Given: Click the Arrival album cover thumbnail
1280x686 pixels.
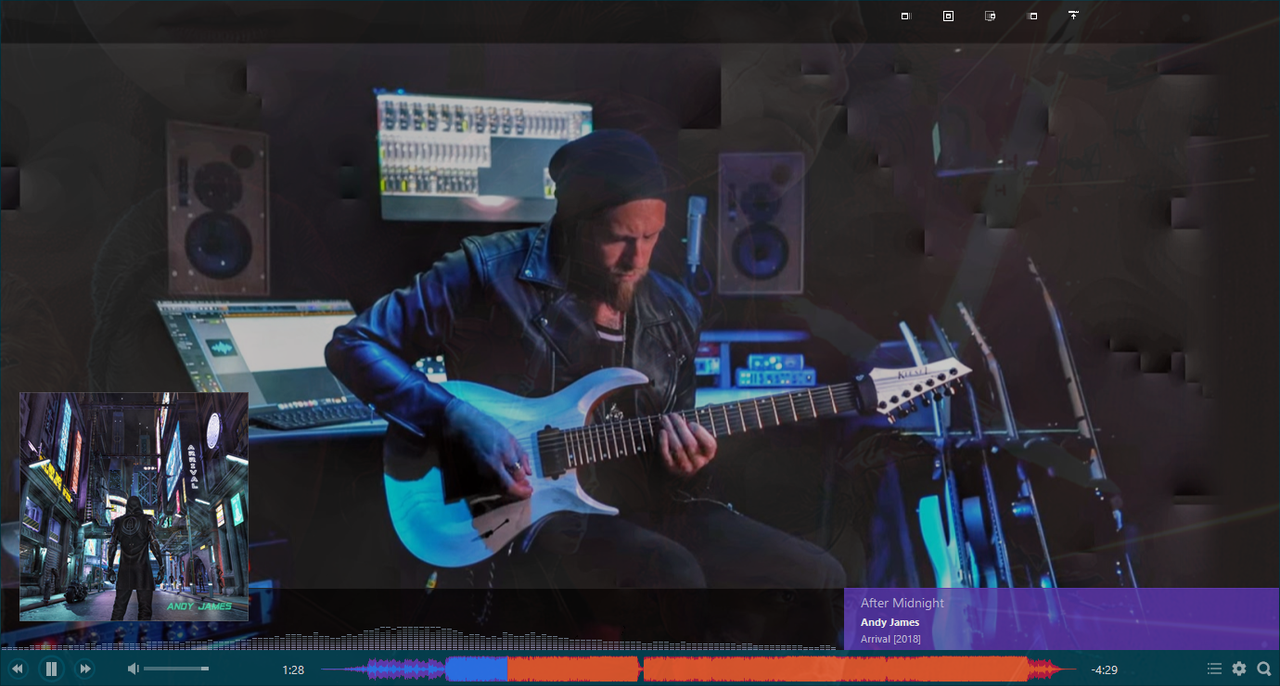Looking at the screenshot, I should pos(134,506).
